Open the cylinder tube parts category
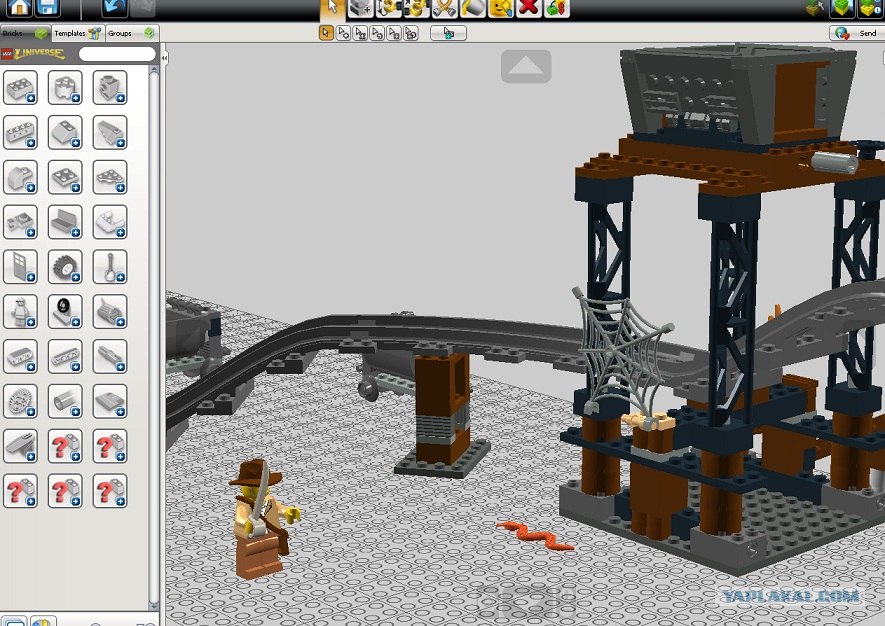Image resolution: width=885 pixels, height=626 pixels. (65, 401)
